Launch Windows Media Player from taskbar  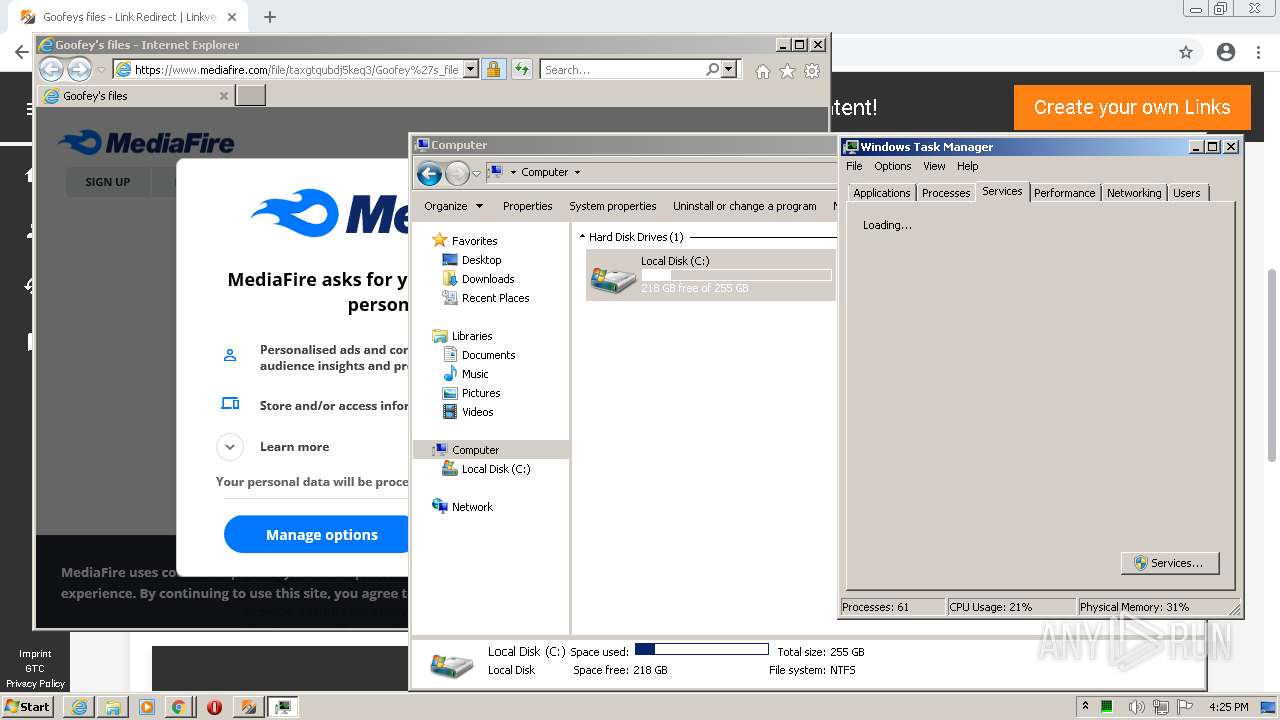[x=147, y=707]
